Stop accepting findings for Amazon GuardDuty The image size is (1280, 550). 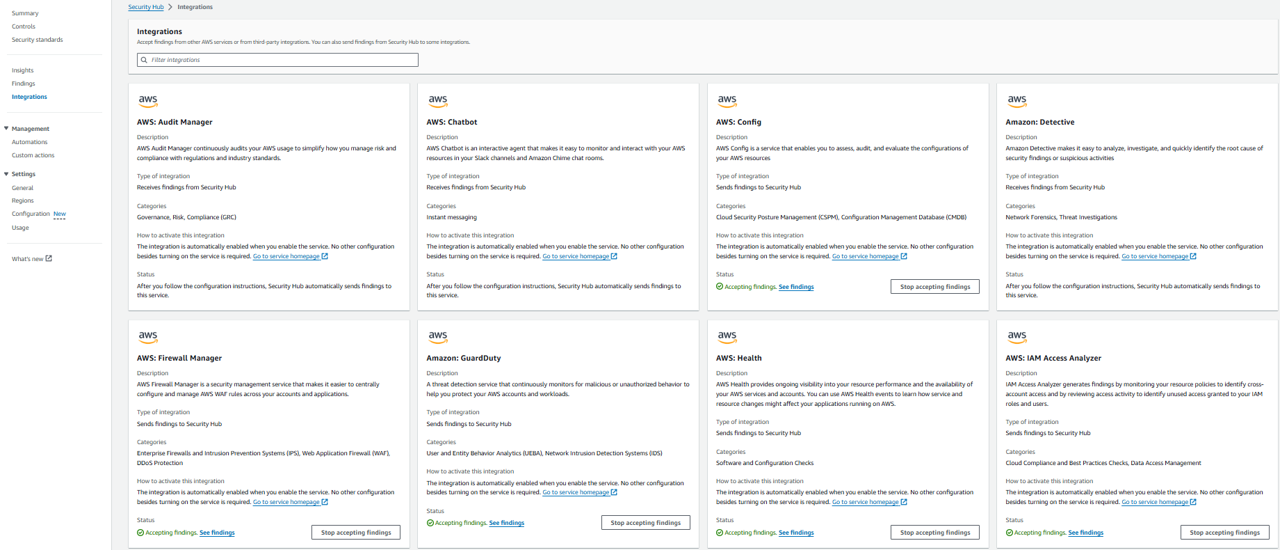645,523
